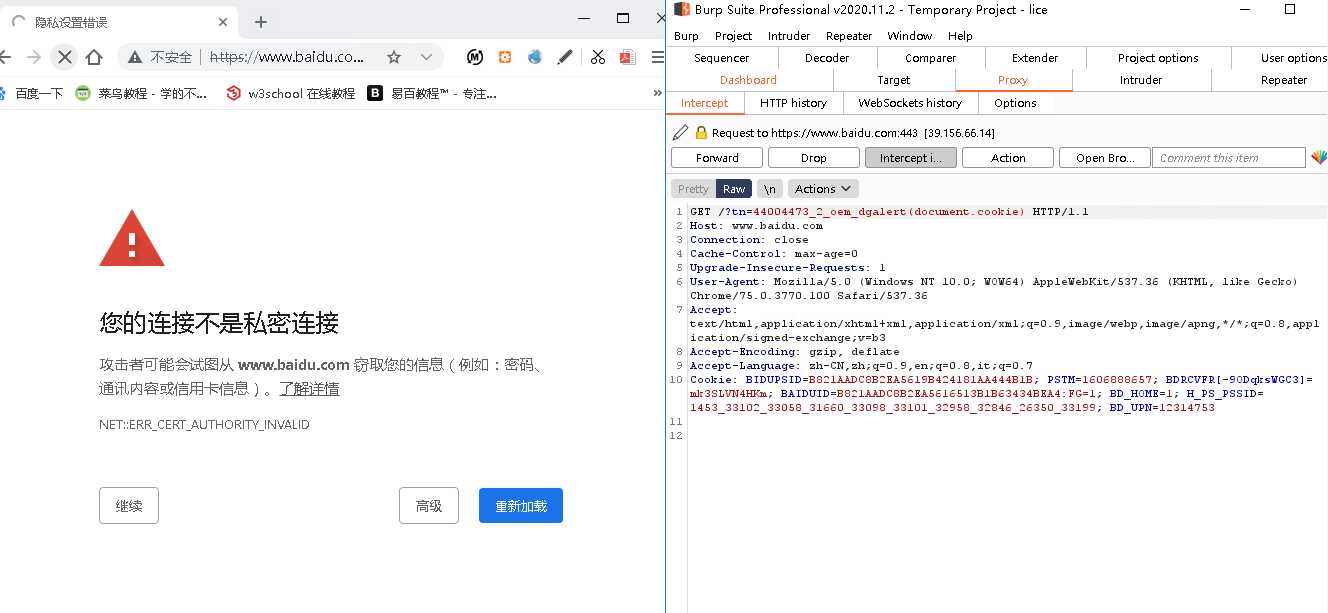Click the address bar URL www.baidu.co...
Screen dimensions: 1328x613
click(288, 57)
